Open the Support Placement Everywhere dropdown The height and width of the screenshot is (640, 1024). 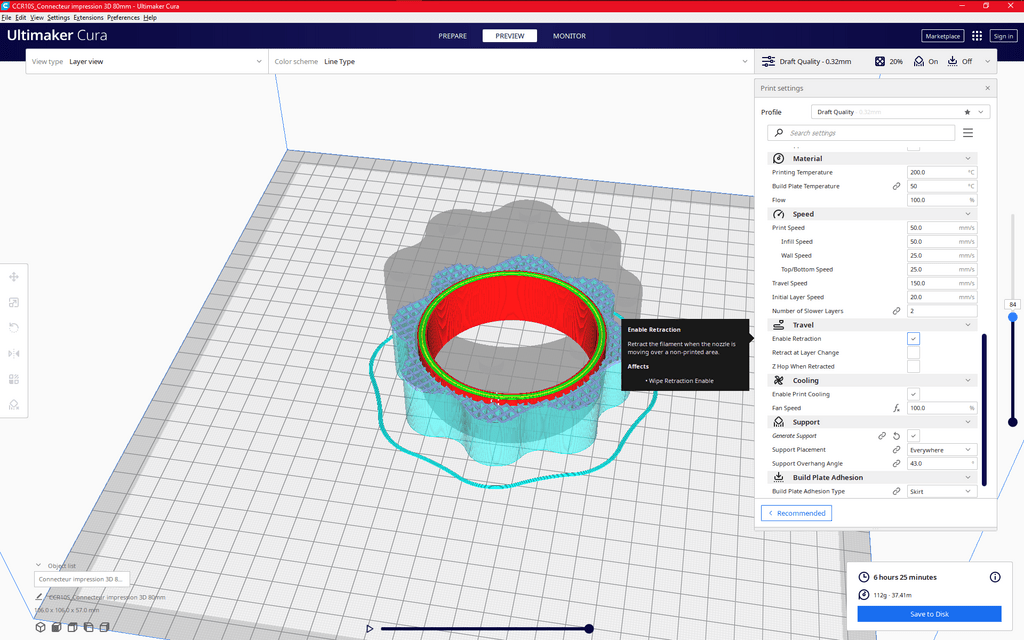click(942, 449)
